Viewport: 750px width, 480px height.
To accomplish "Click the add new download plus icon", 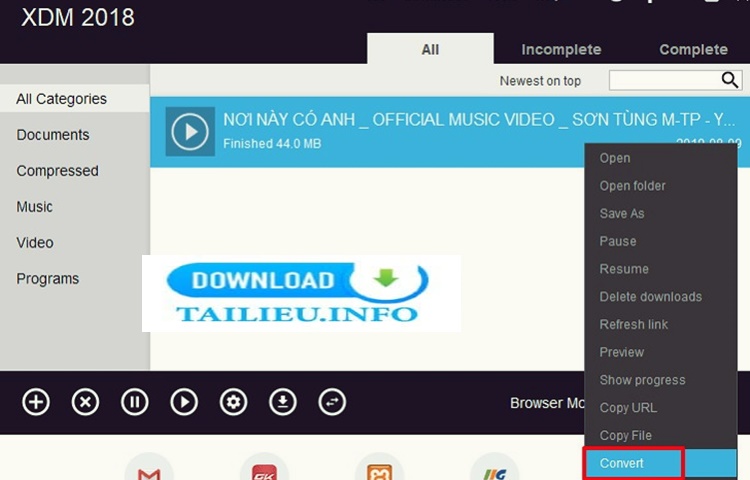I will [36, 402].
